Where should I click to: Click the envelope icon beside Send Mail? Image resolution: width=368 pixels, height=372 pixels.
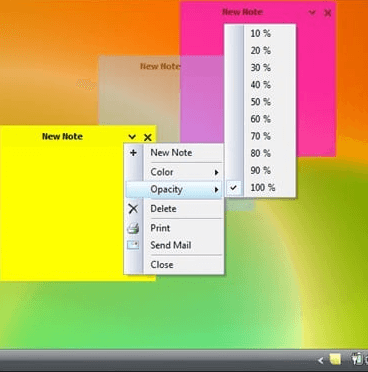coord(133,245)
